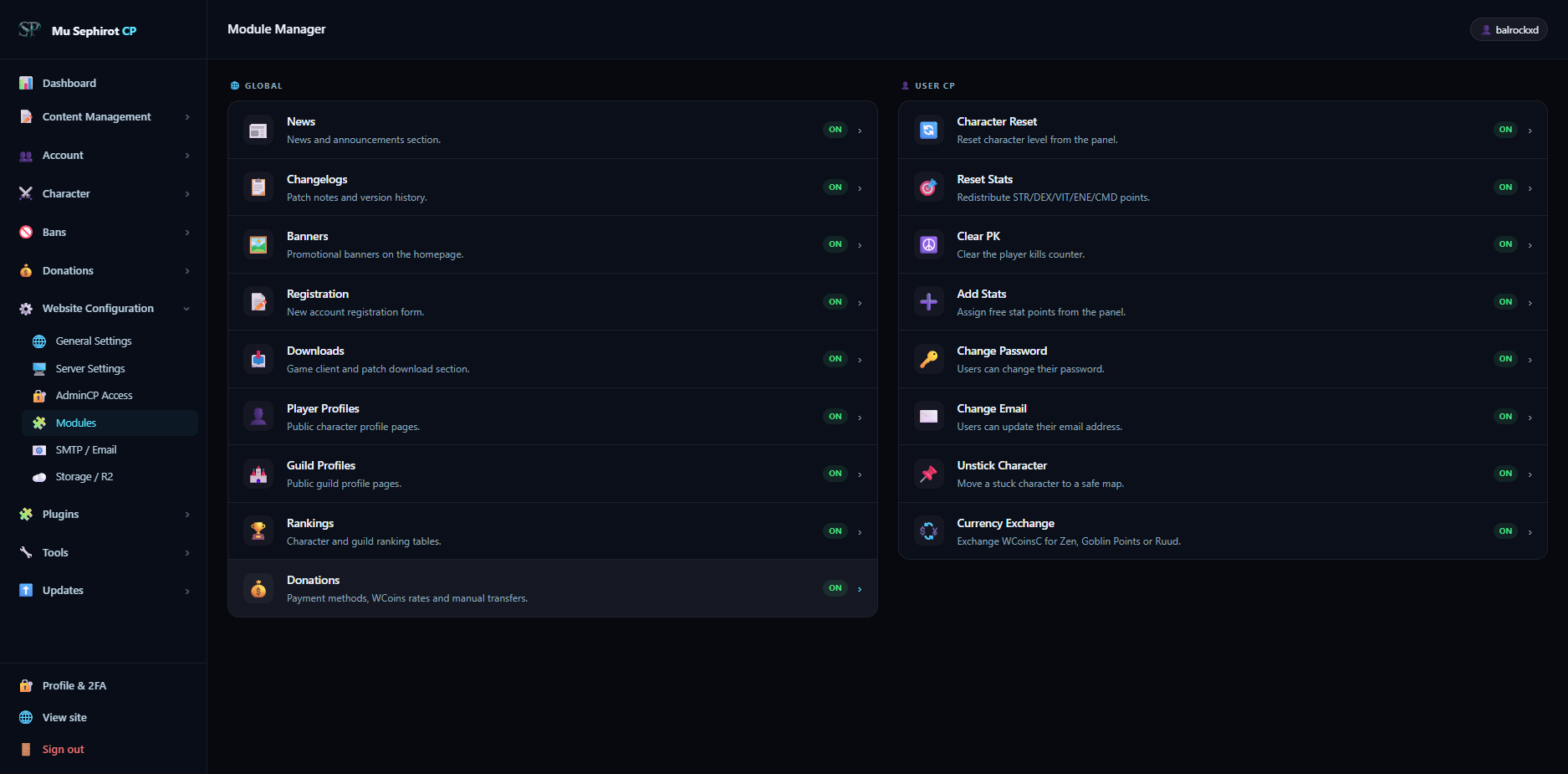Click the Banners picture icon
The width and height of the screenshot is (1568, 774).
[258, 245]
